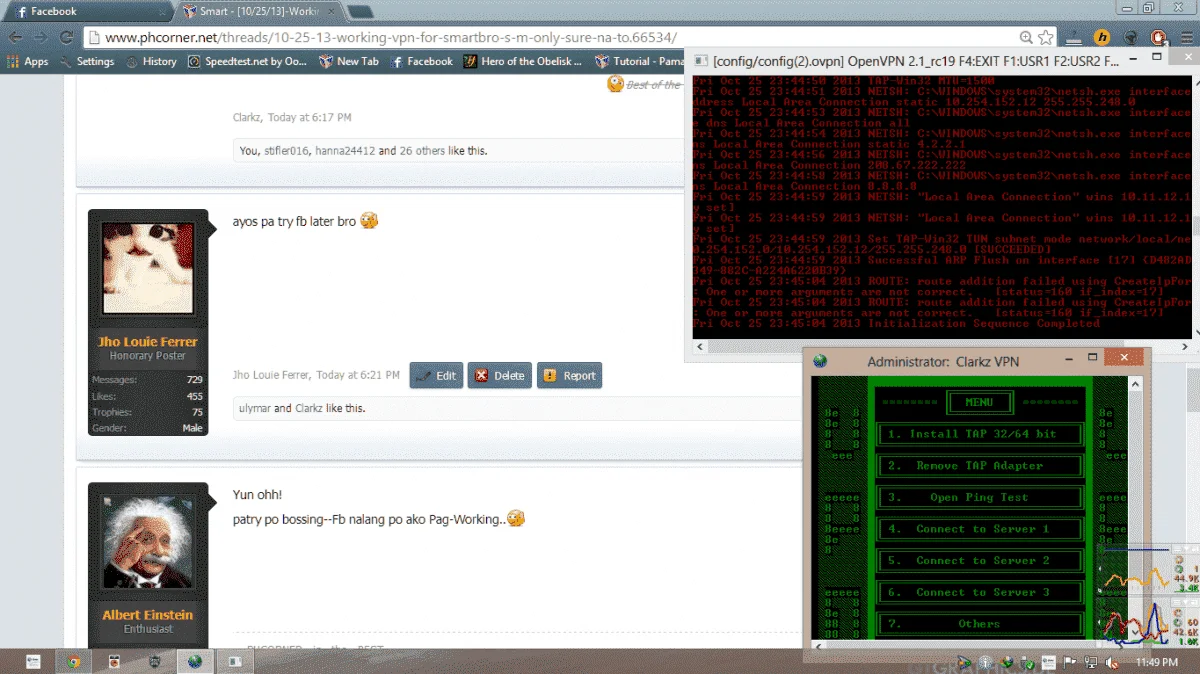The width and height of the screenshot is (1200, 674).
Task: Click the yellow h extension icon
Action: pyautogui.click(x=1102, y=37)
